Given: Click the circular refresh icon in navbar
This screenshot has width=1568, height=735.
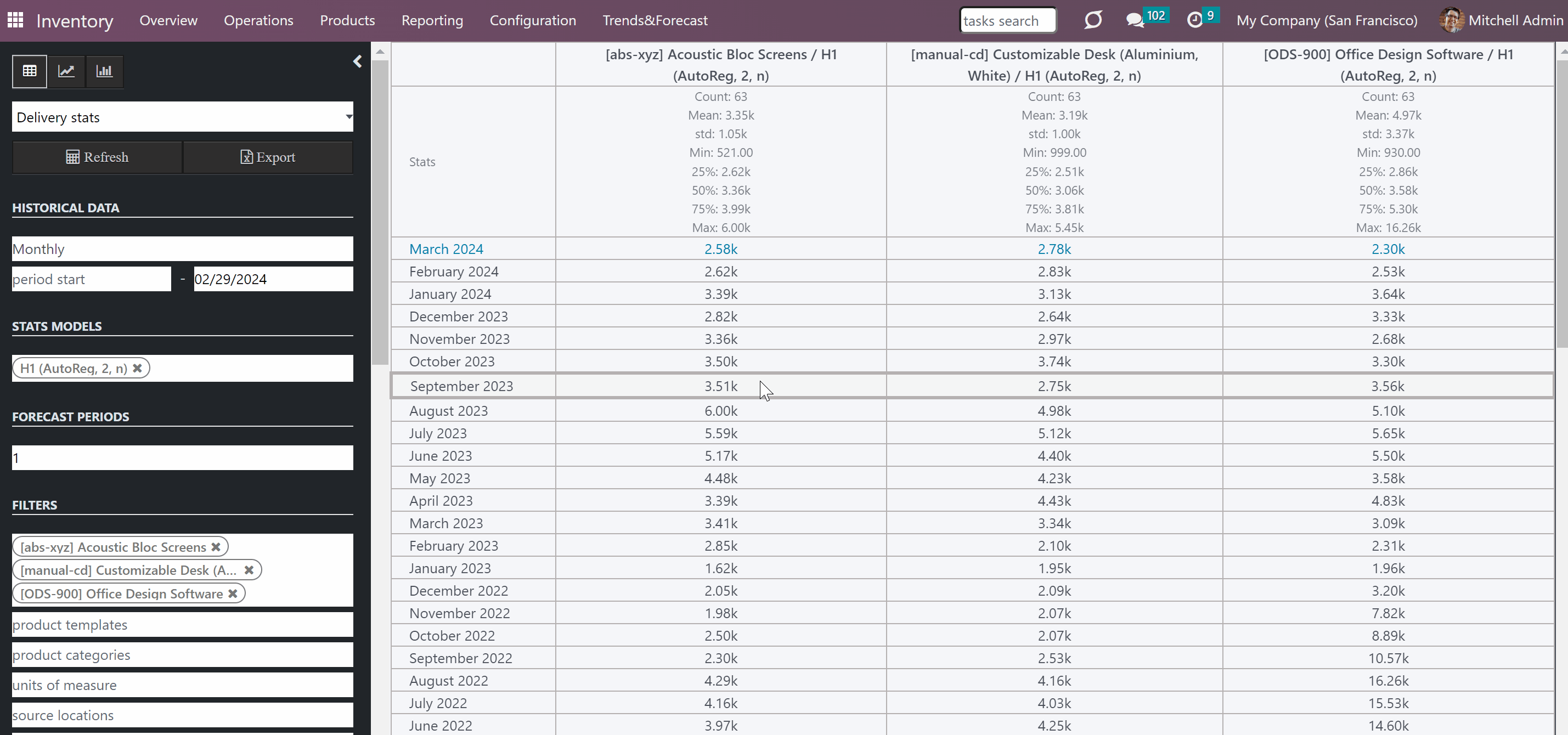Looking at the screenshot, I should point(1093,20).
